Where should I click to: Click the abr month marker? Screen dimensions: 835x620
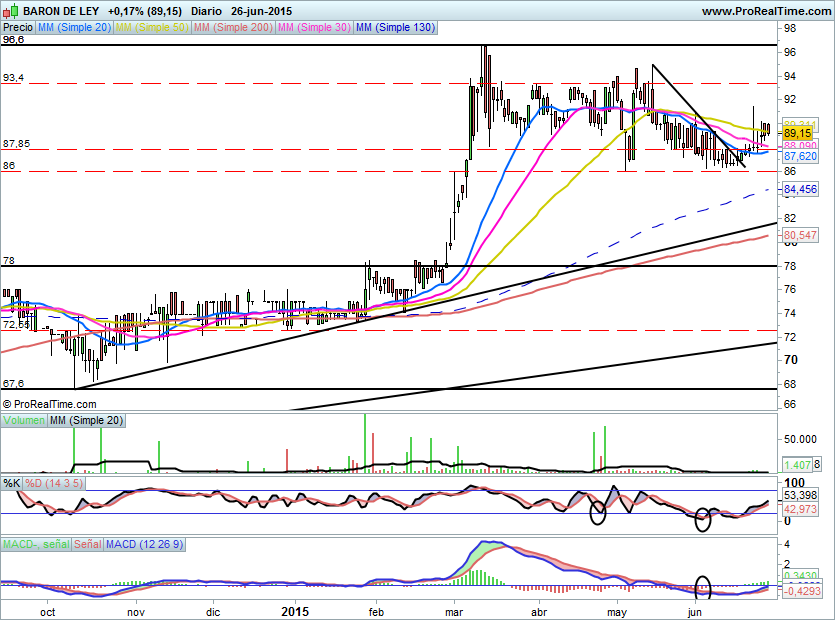(539, 612)
